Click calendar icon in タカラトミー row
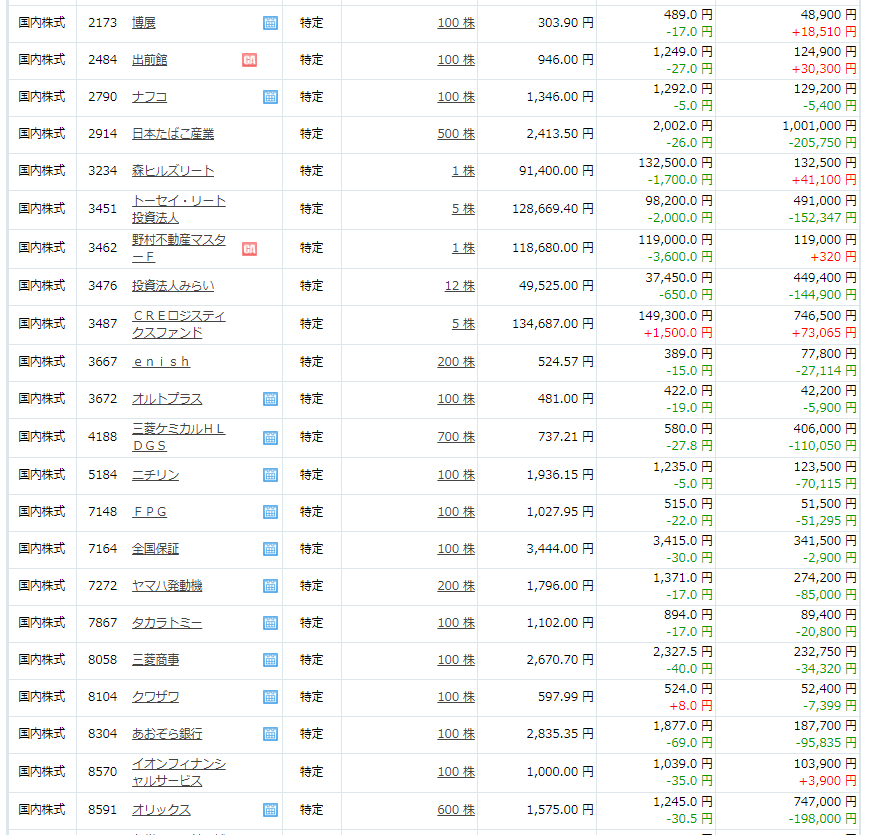This screenshot has width=869, height=835. pyautogui.click(x=270, y=623)
